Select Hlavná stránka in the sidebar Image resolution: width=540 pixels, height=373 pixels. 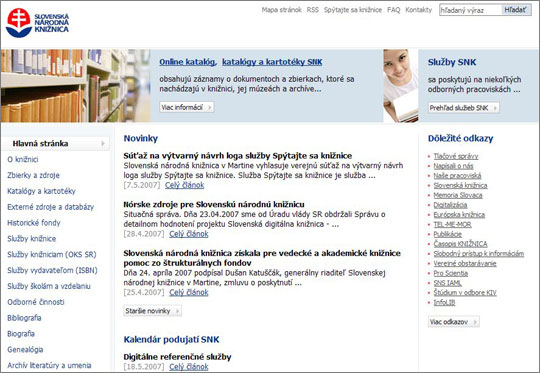pyautogui.click(x=55, y=143)
